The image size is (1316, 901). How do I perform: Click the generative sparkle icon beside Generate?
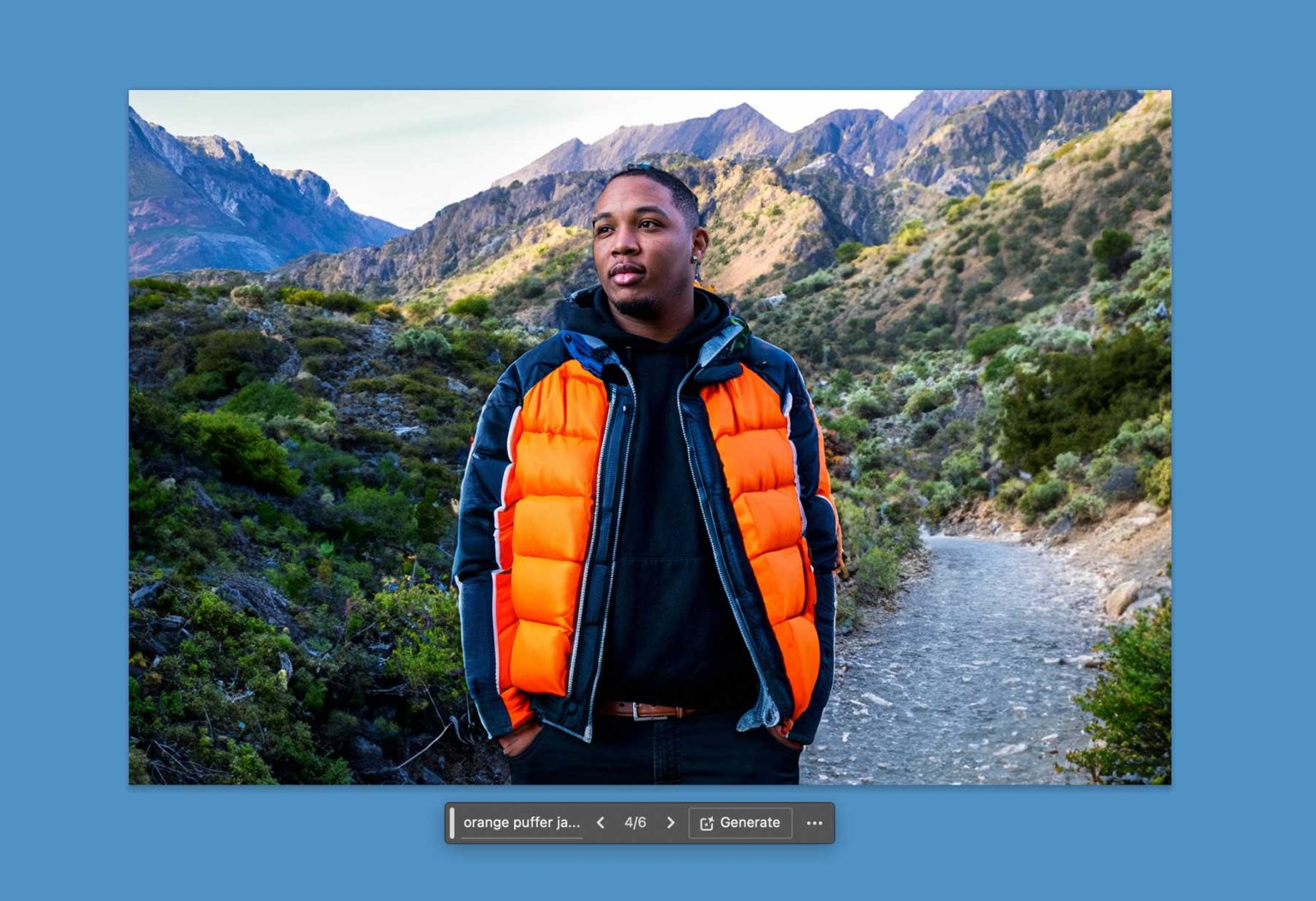(707, 822)
